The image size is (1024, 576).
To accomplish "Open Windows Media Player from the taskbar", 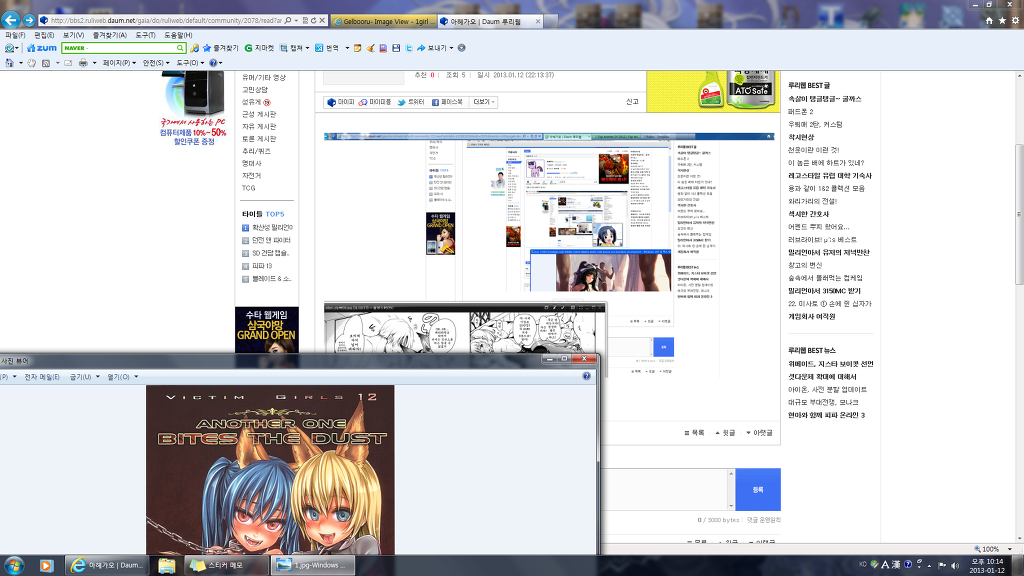I will pyautogui.click(x=46, y=566).
